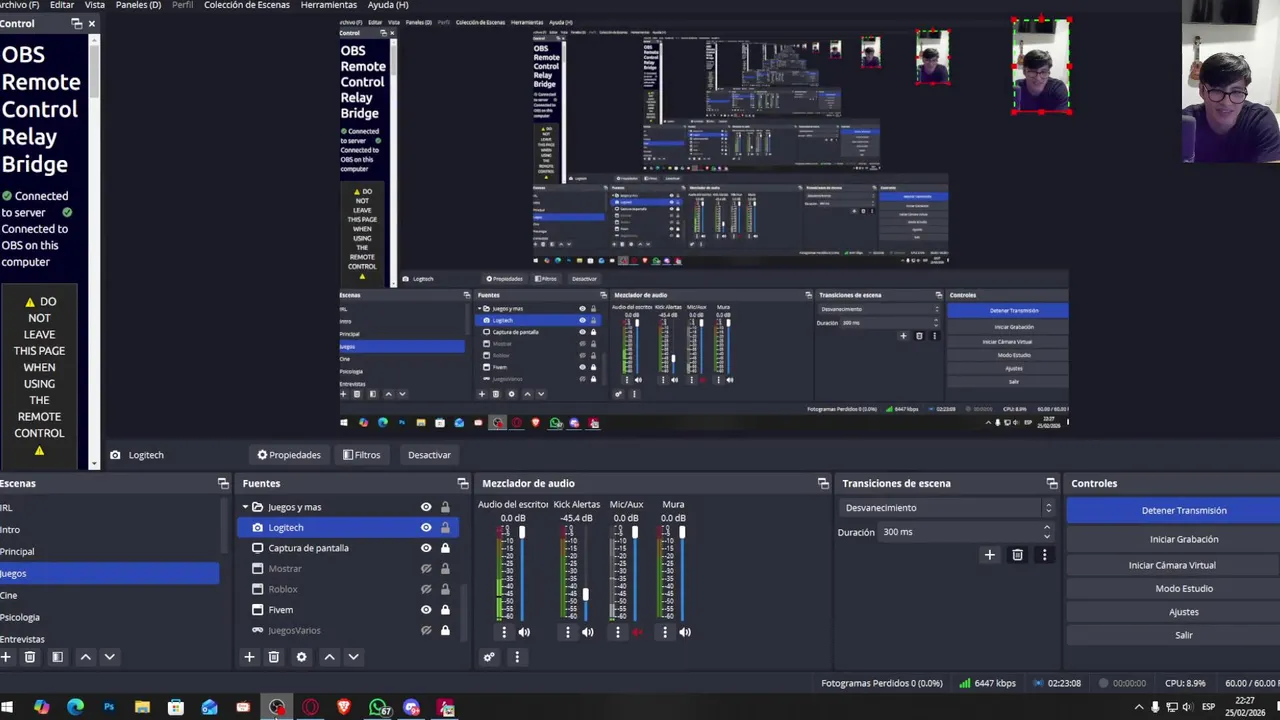Open the Editar menu
This screenshot has height=720, width=1280.
pyautogui.click(x=62, y=5)
